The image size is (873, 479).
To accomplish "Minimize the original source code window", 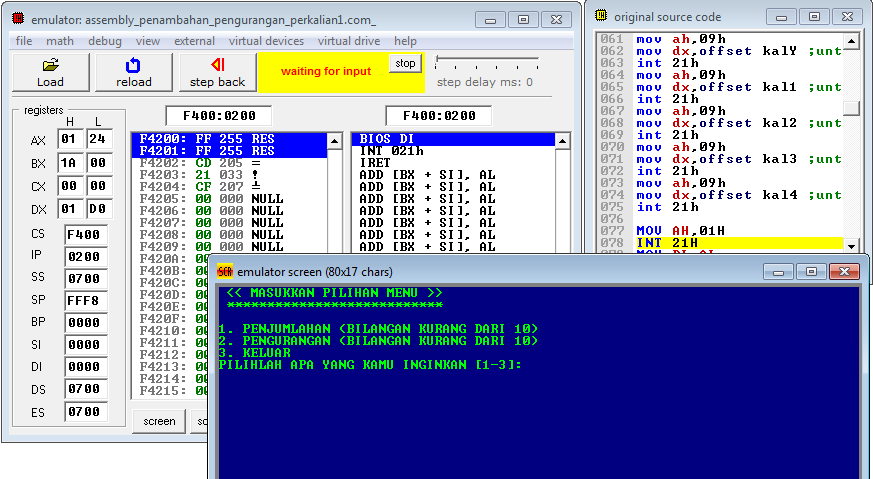I will pyautogui.click(x=781, y=17).
